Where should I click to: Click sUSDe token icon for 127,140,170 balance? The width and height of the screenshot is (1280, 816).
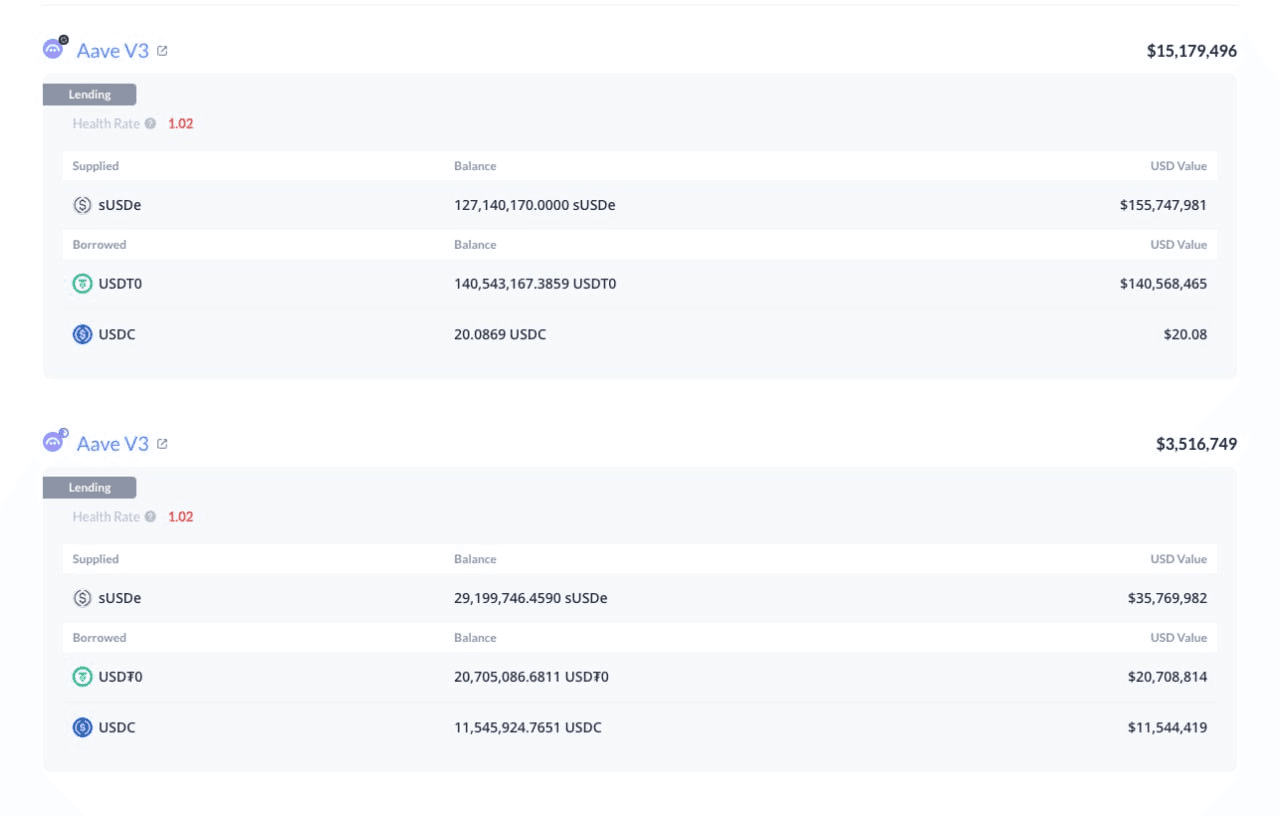click(x=83, y=205)
